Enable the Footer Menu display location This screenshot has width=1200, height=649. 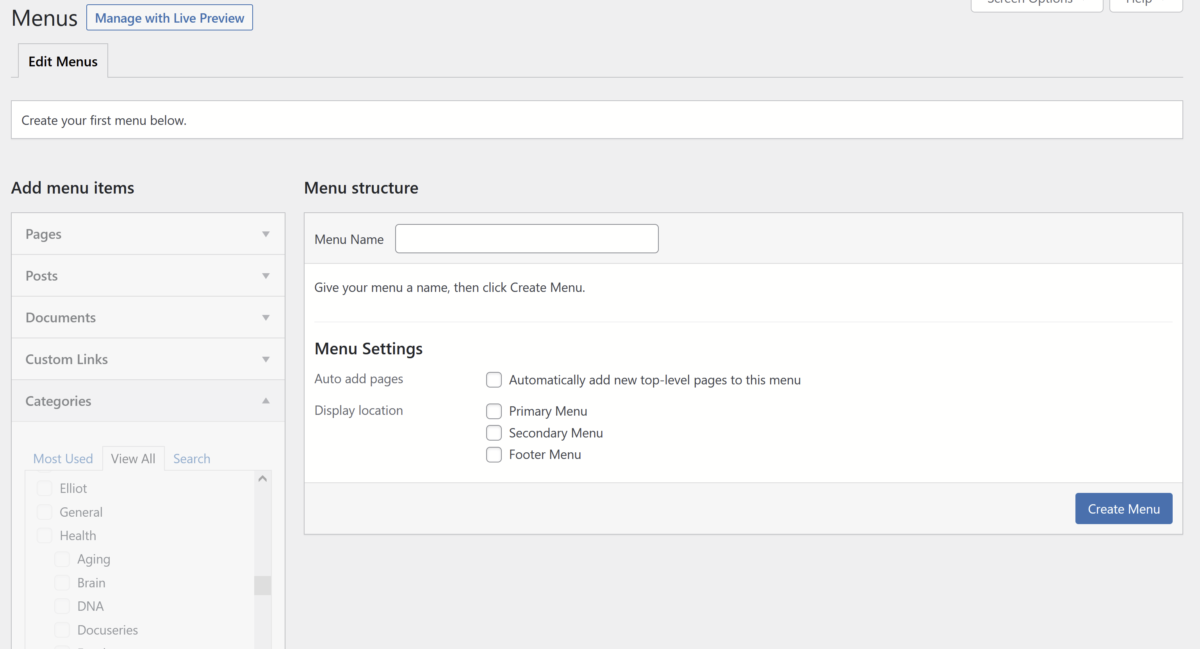pyautogui.click(x=493, y=454)
